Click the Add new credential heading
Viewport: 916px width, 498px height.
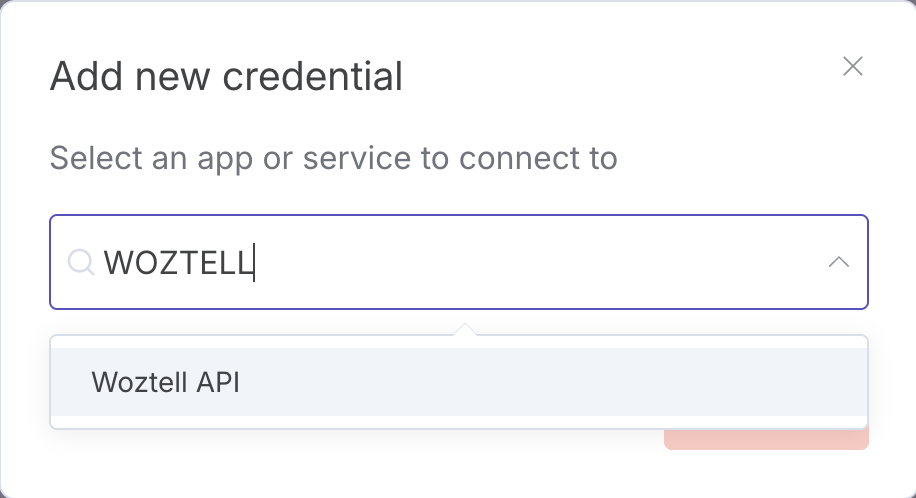tap(226, 76)
